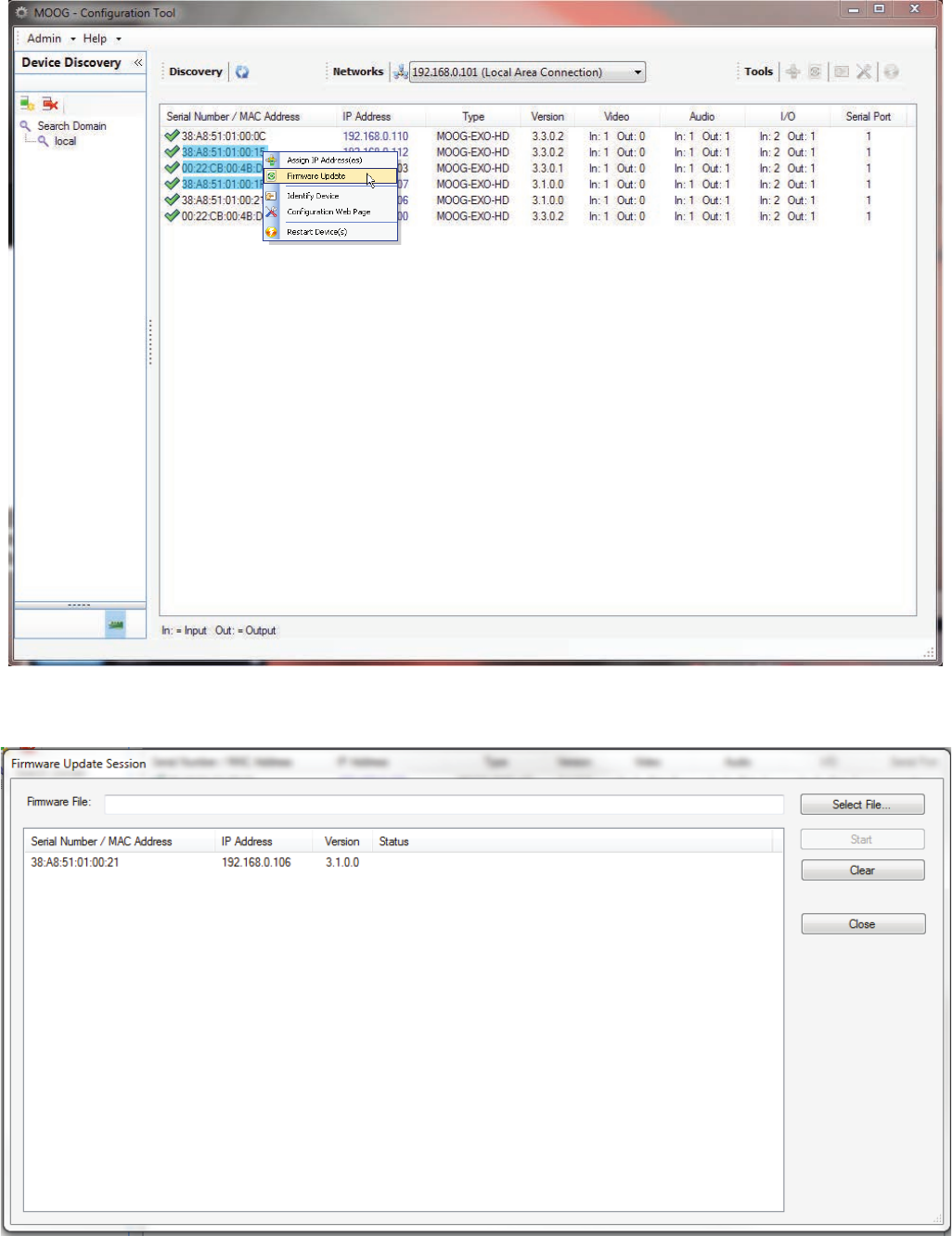Choose Configuration Web Page from context menu
The height and width of the screenshot is (1236, 952).
click(x=330, y=212)
